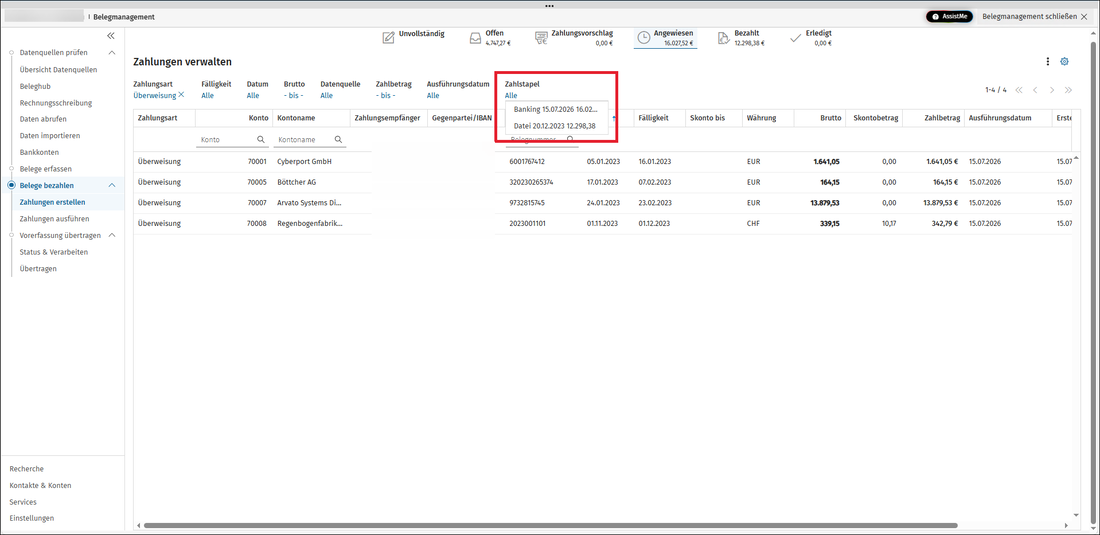Go to next page arrow

click(1052, 90)
